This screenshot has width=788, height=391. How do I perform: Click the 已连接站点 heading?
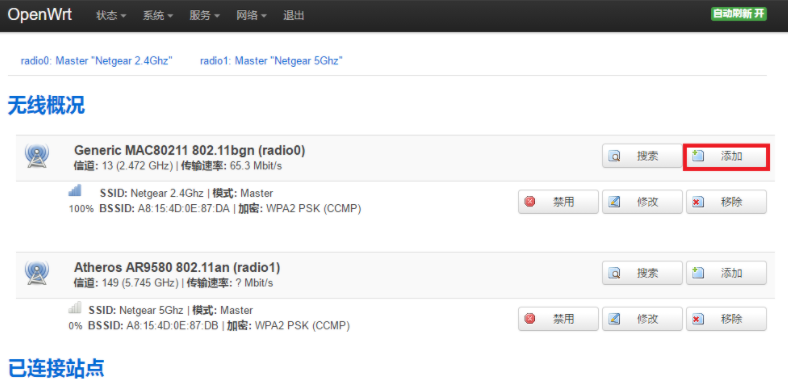(x=56, y=368)
